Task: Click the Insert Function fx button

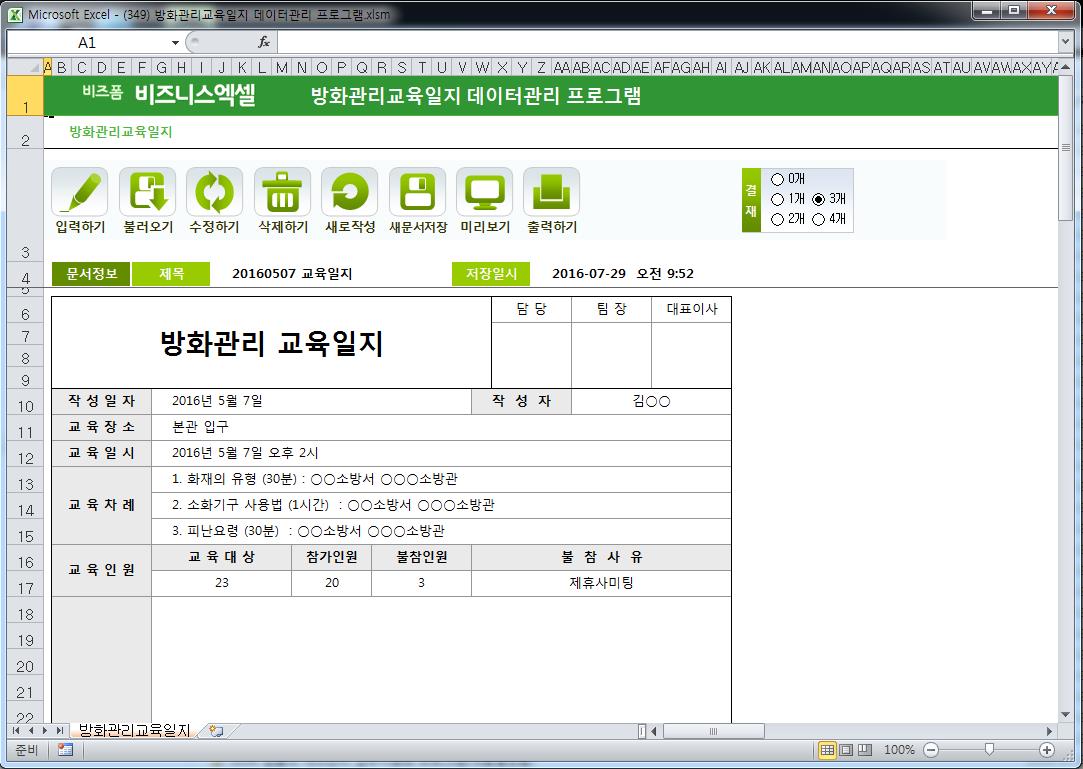Action: 264,42
